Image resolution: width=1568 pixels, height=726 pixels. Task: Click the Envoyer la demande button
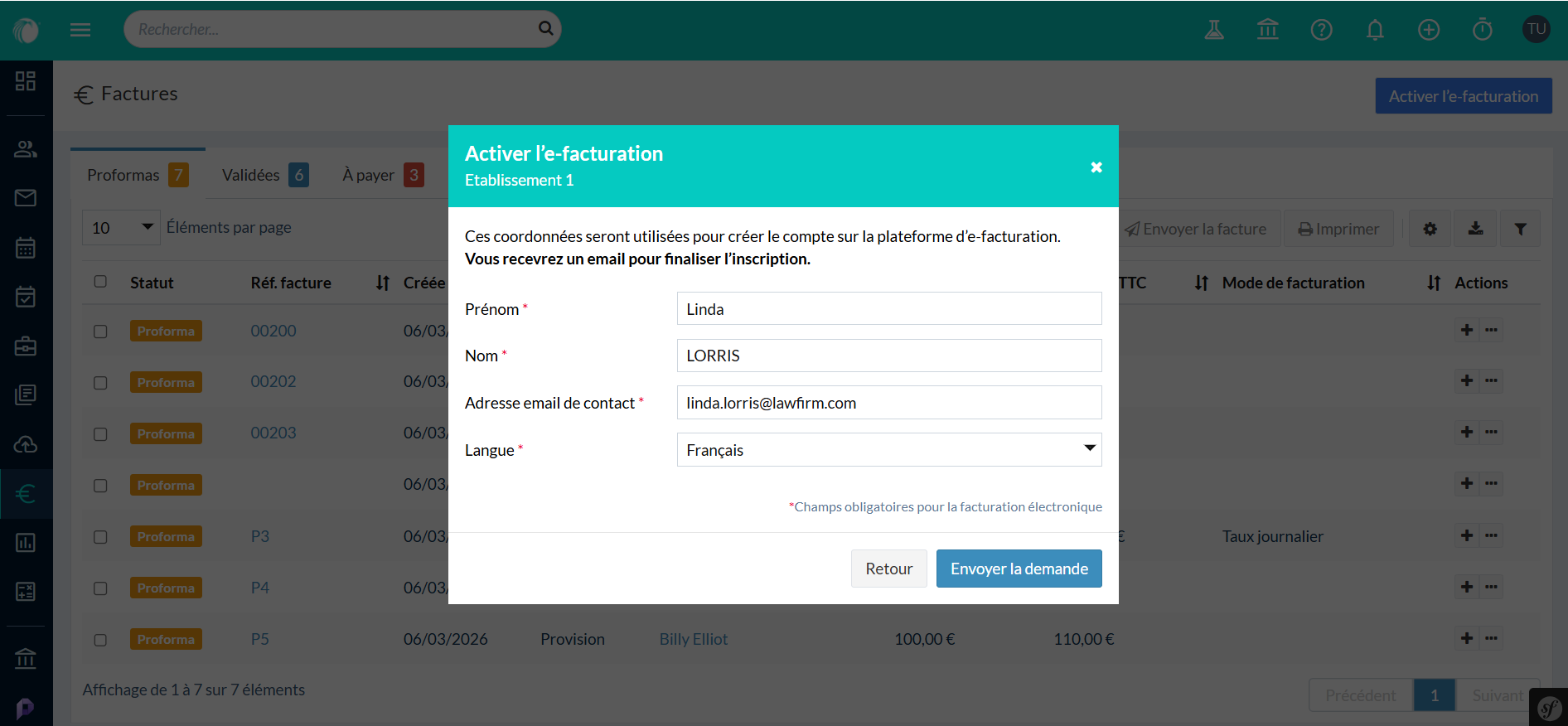point(1019,569)
